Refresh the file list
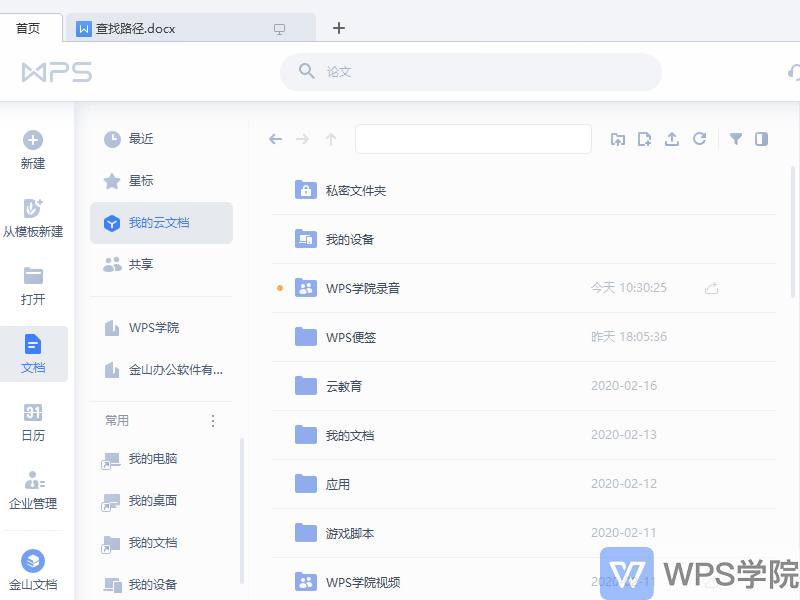 tap(699, 139)
